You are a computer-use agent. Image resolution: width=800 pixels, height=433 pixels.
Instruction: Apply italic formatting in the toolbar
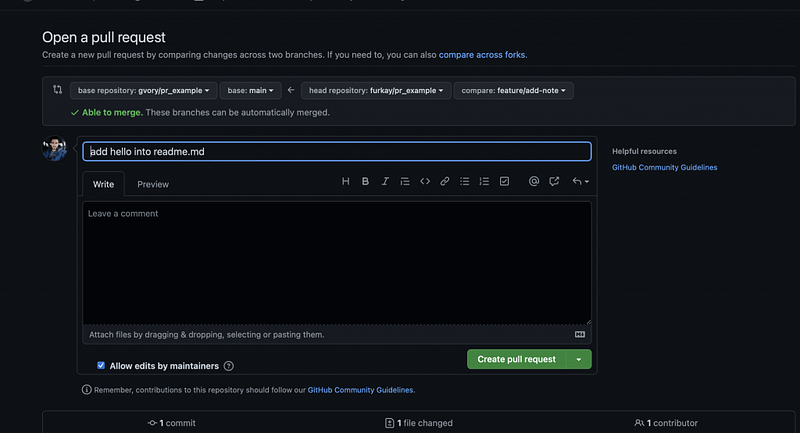click(385, 182)
